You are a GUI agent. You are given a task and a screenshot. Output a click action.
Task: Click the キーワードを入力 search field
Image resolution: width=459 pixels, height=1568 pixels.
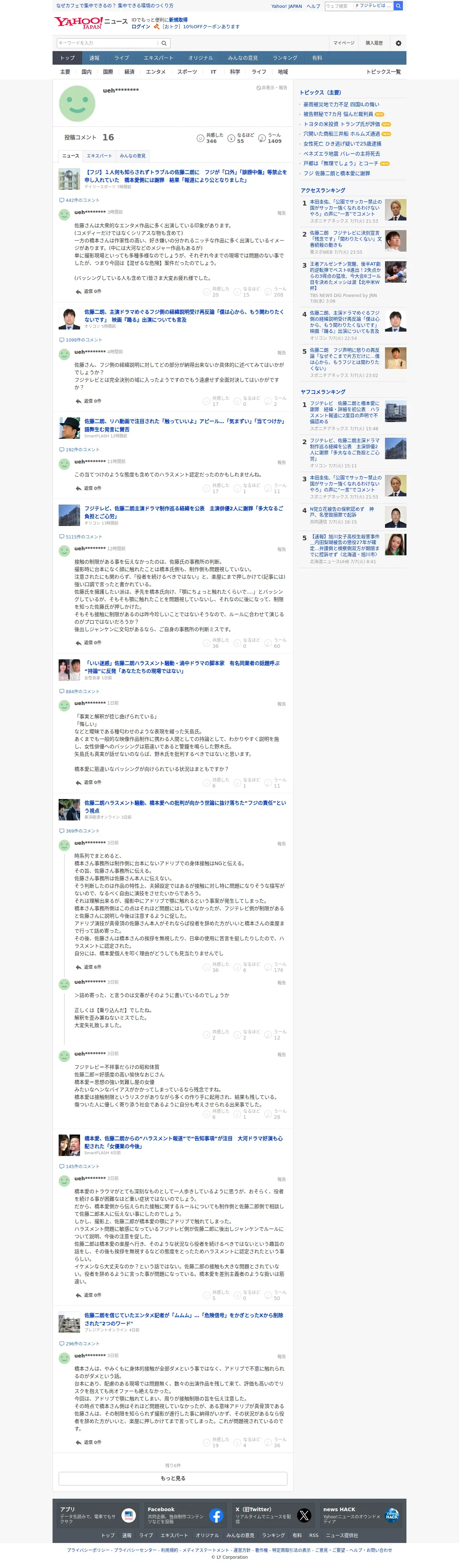[x=107, y=43]
